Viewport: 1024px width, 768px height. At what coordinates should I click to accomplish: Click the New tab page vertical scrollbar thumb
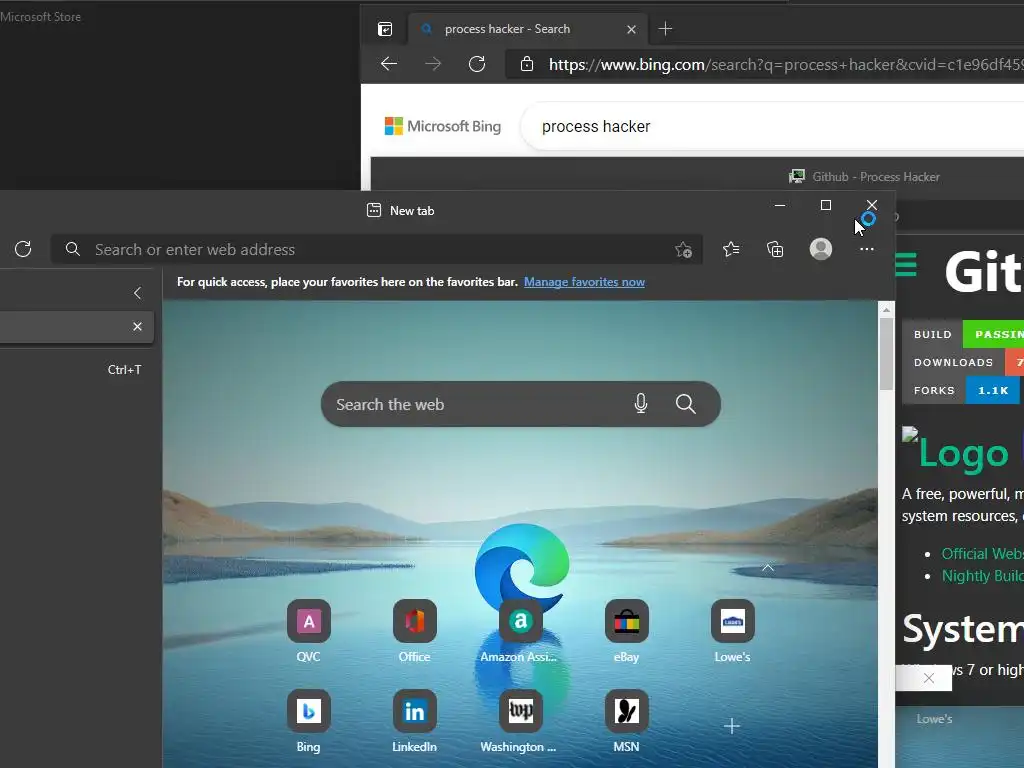click(886, 353)
